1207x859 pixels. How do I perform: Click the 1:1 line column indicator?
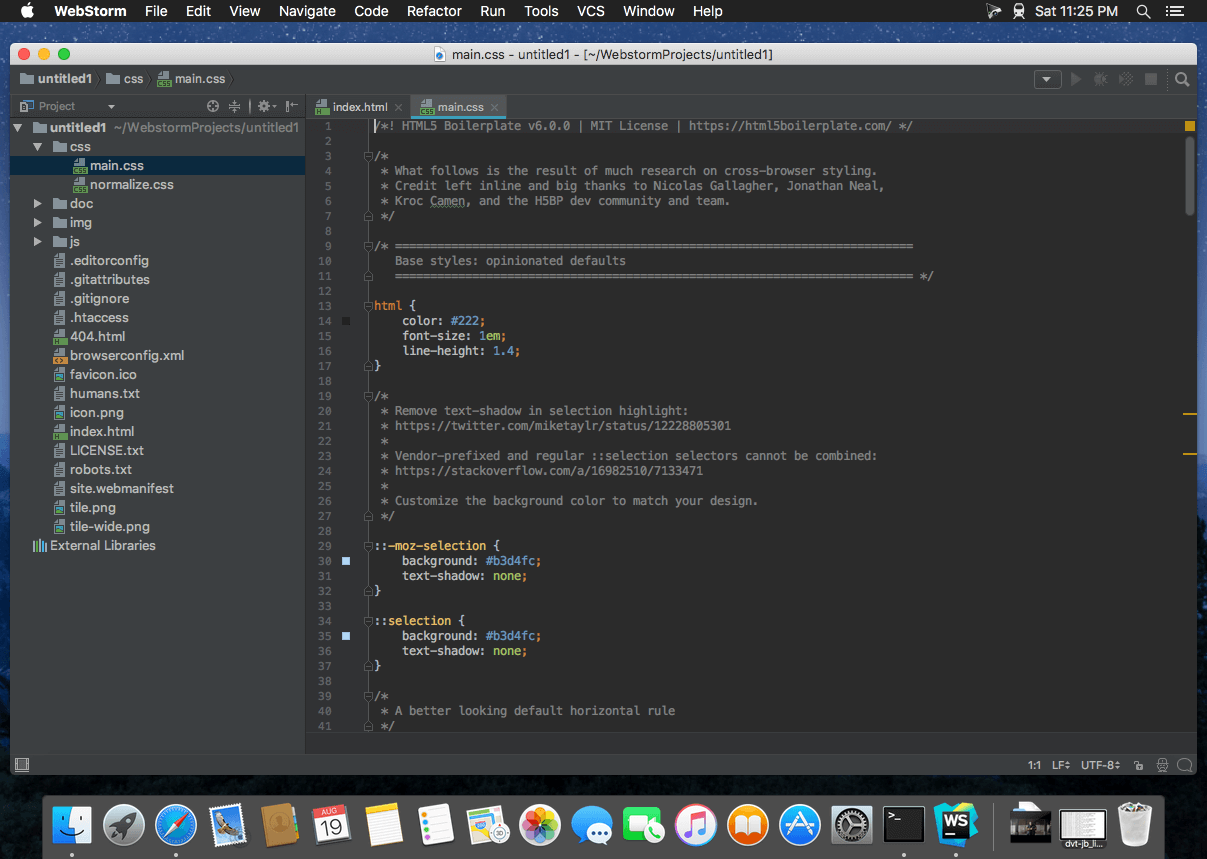(1034, 766)
